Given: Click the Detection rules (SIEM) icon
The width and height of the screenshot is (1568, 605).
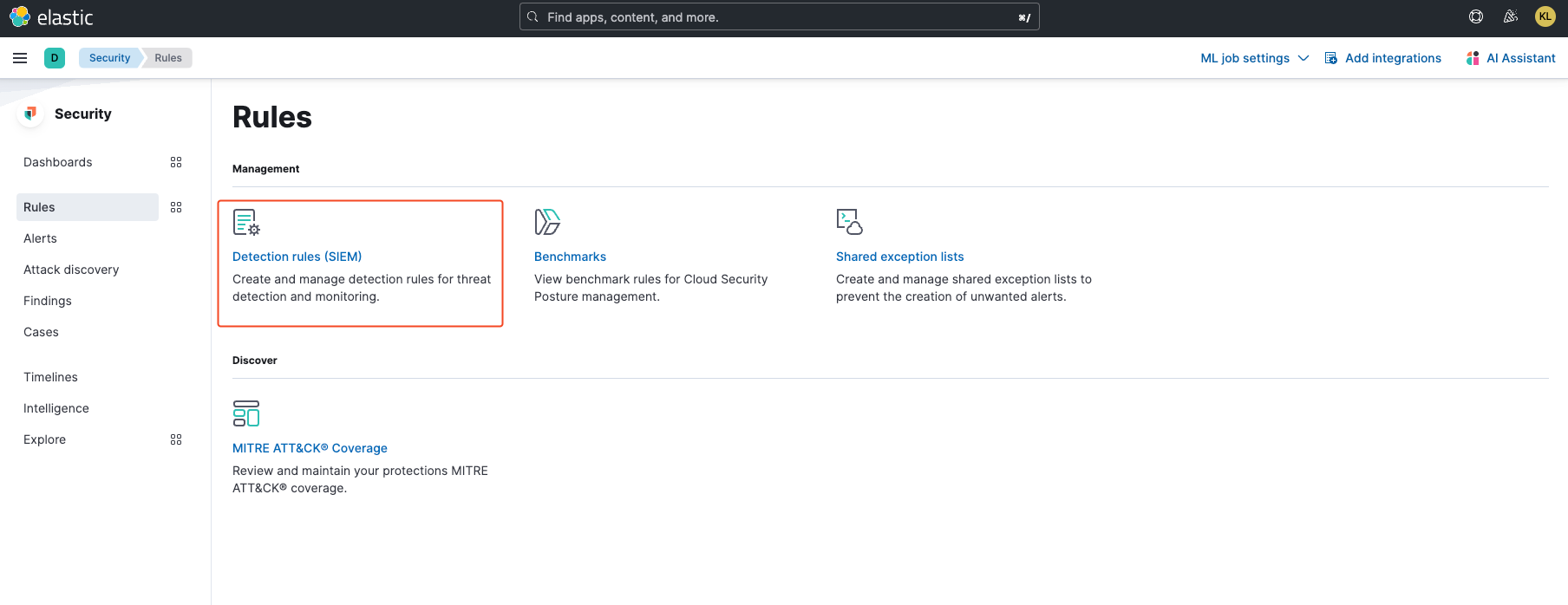Looking at the screenshot, I should click(246, 222).
